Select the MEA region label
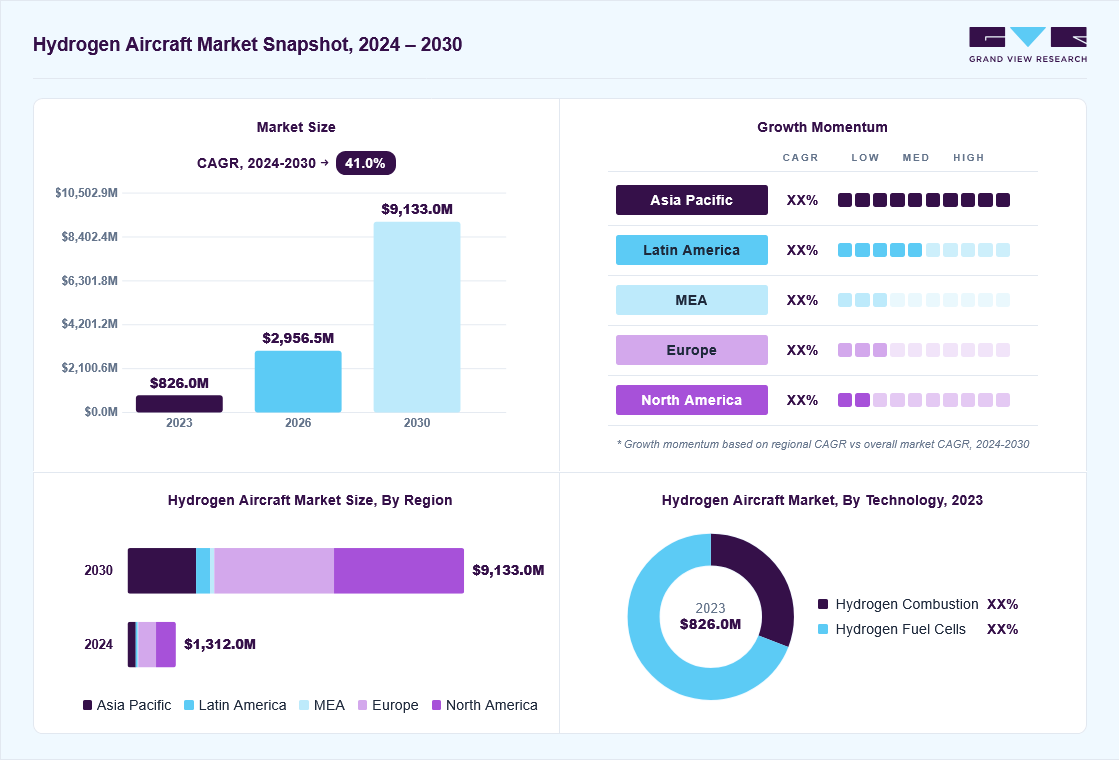 (691, 300)
